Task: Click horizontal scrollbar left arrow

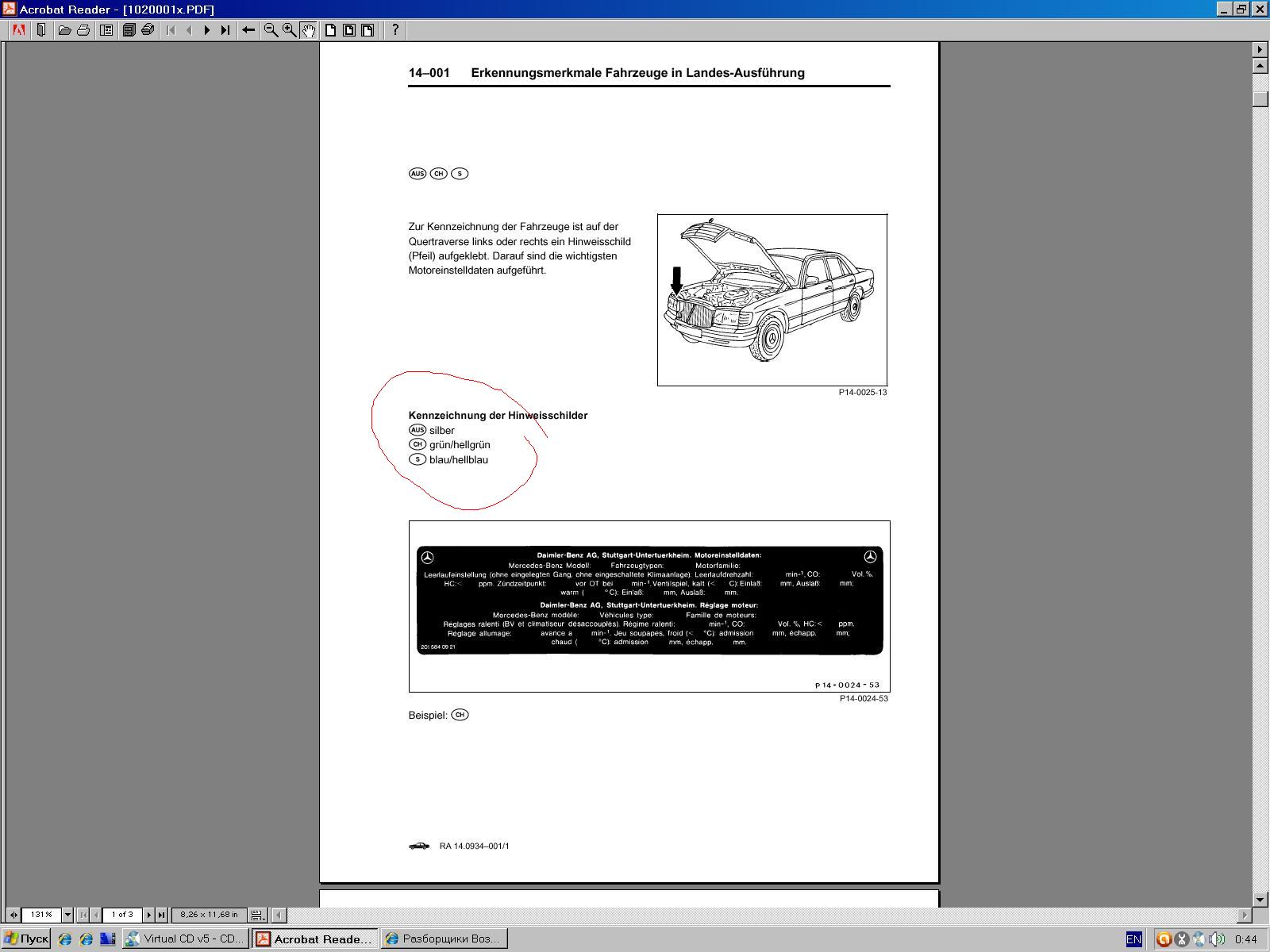Action: point(279,915)
